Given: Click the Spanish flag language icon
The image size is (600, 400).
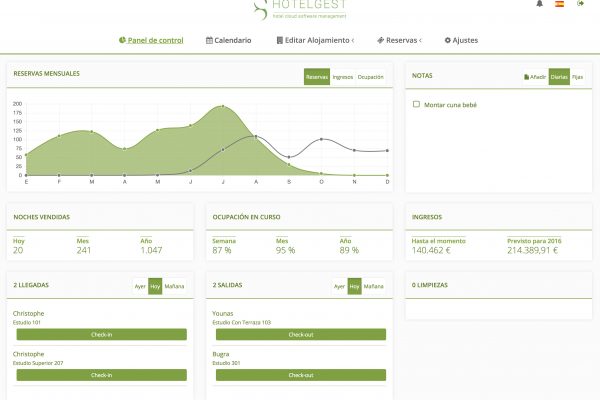Looking at the screenshot, I should pyautogui.click(x=559, y=4).
